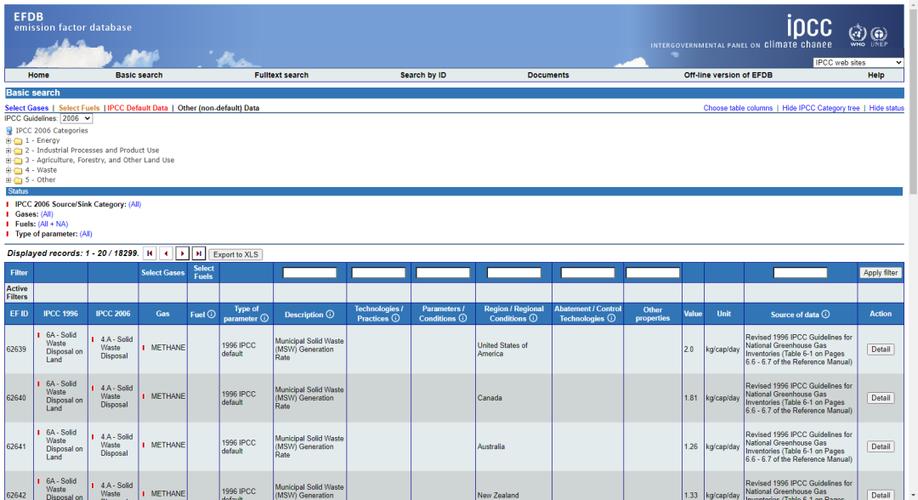Click Select Gases in the filter row
918x500 pixels.
[x=163, y=272]
